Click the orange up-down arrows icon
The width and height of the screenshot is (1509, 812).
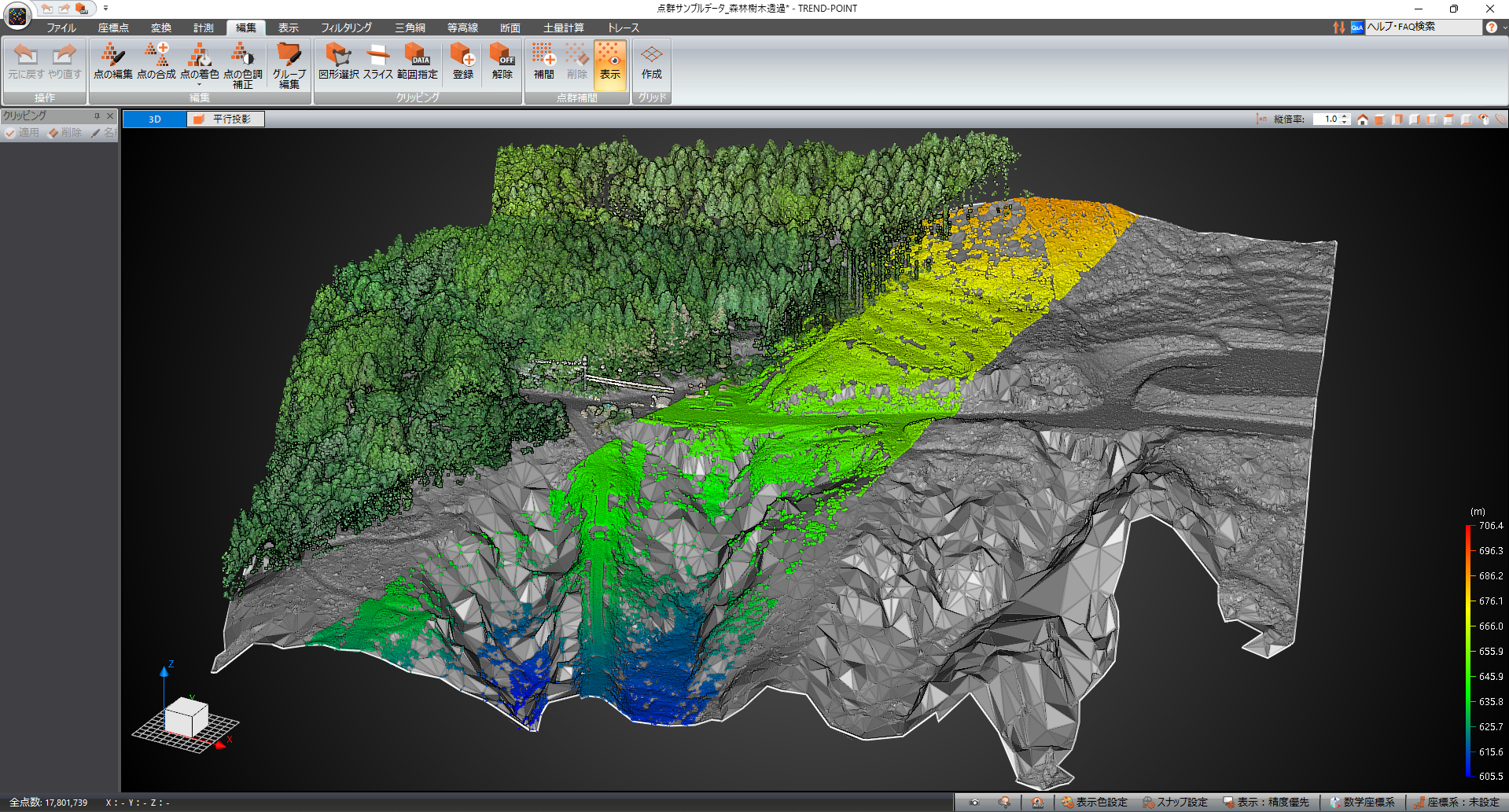1338,28
